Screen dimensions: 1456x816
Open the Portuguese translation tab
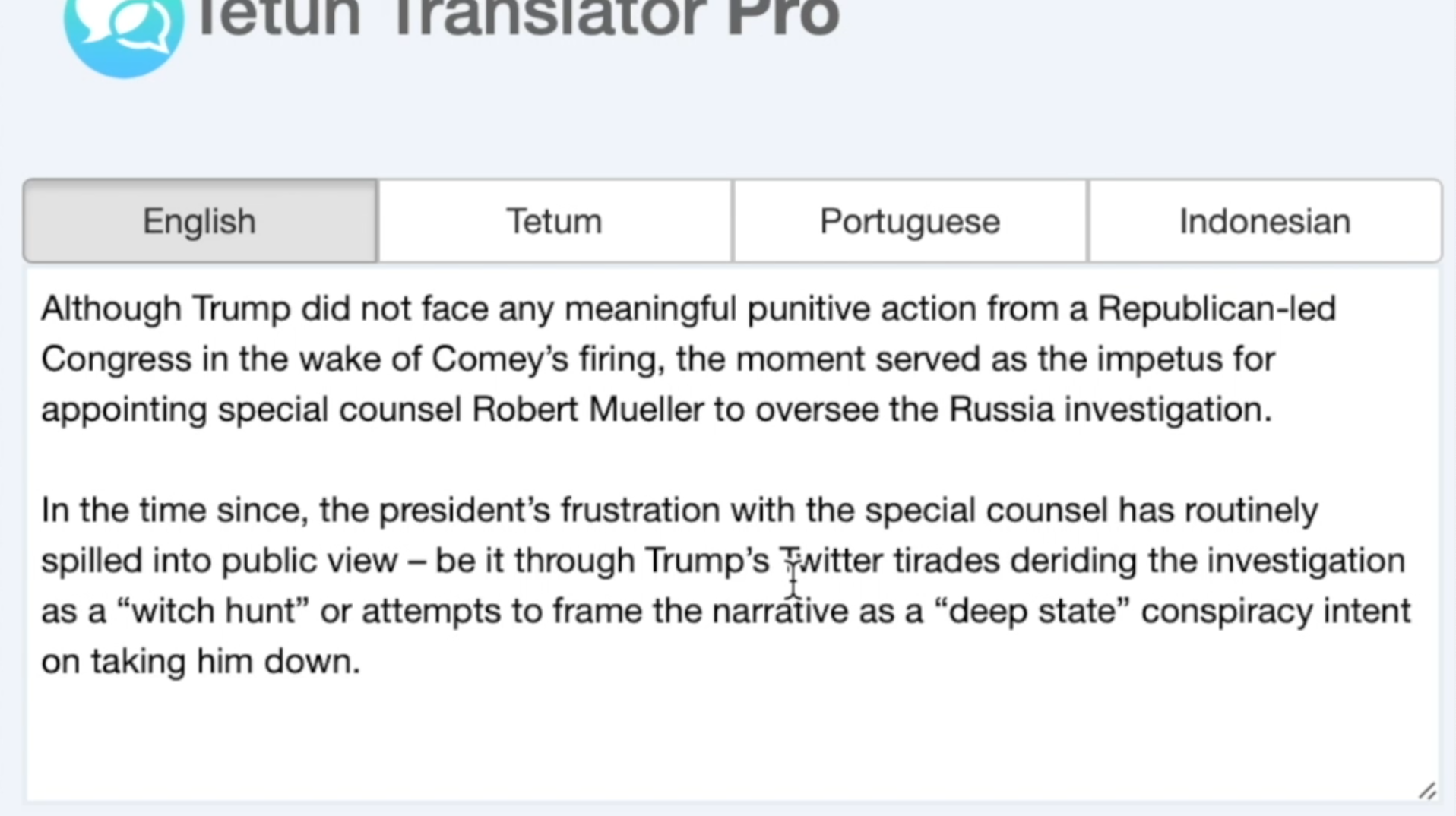pyautogui.click(x=910, y=221)
